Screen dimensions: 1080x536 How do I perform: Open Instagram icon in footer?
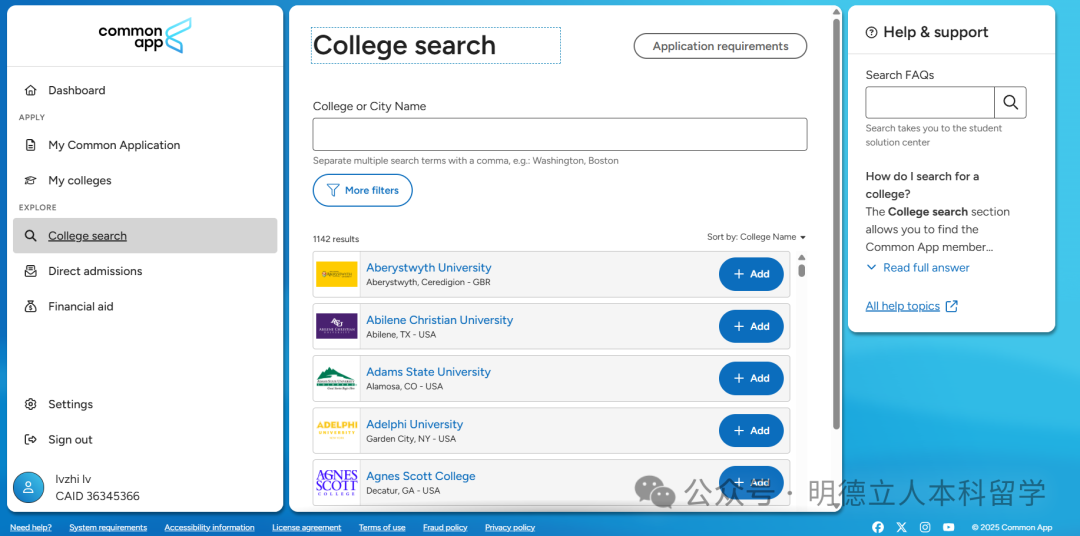925,527
